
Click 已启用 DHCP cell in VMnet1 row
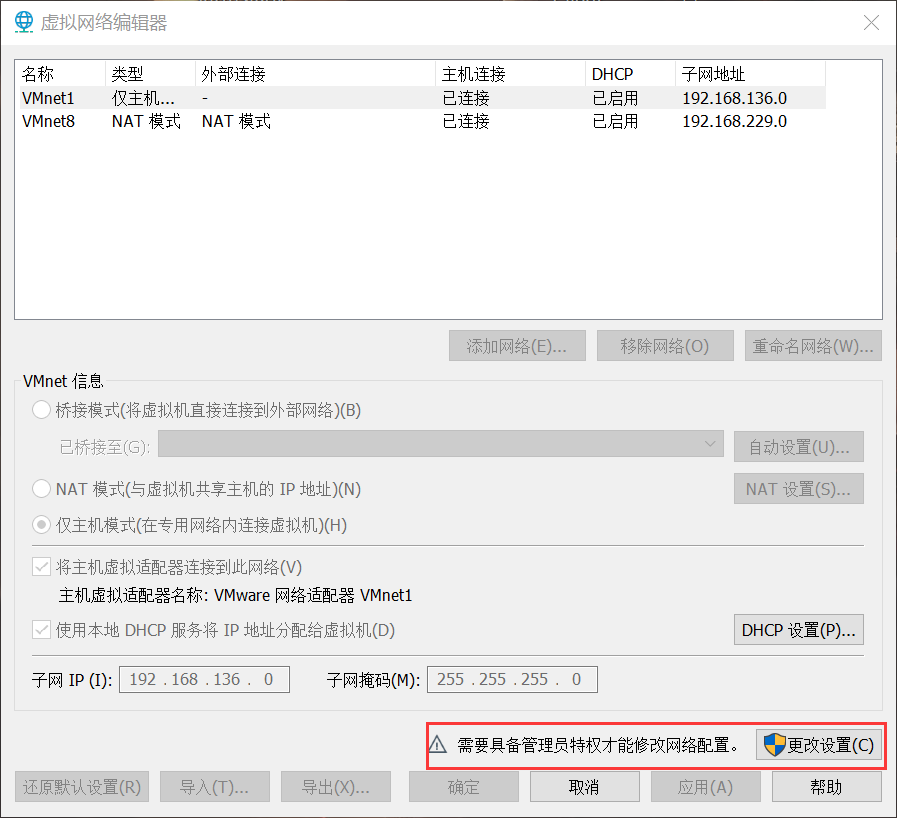coord(615,98)
